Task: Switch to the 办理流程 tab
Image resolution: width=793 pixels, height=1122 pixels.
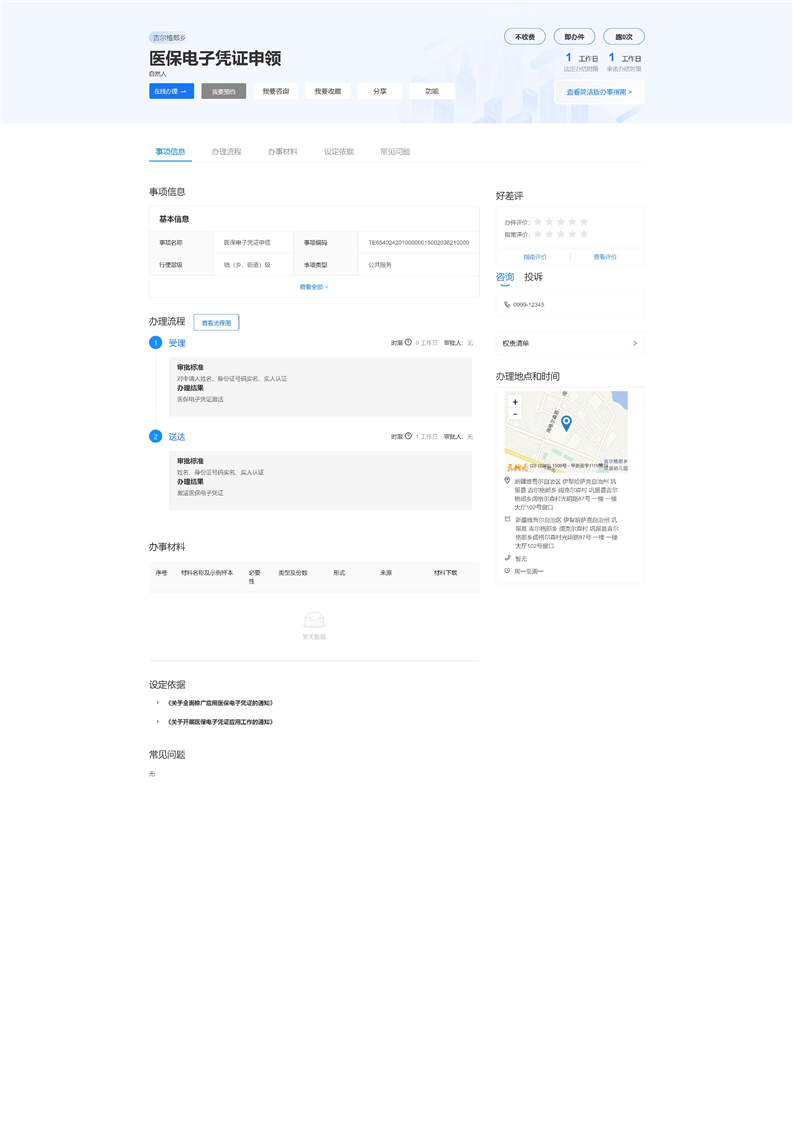Action: (226, 152)
